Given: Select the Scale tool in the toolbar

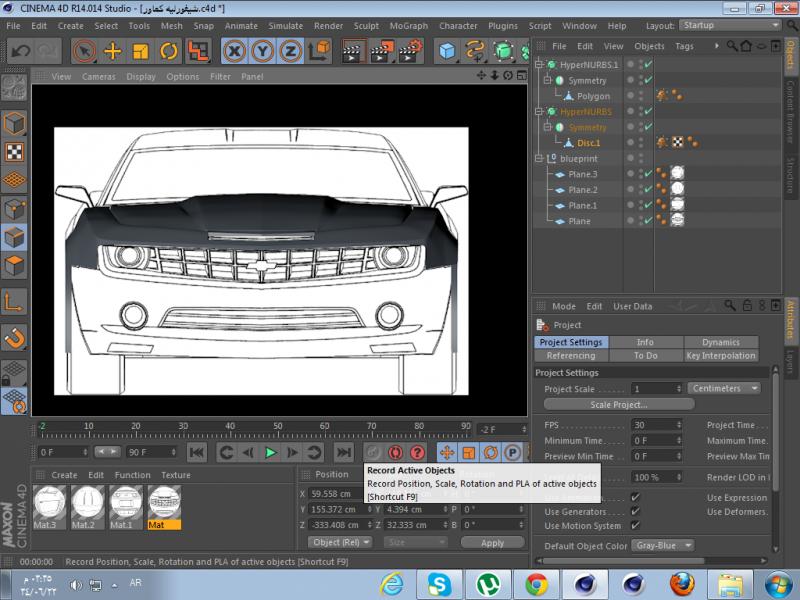Looking at the screenshot, I should [141, 51].
